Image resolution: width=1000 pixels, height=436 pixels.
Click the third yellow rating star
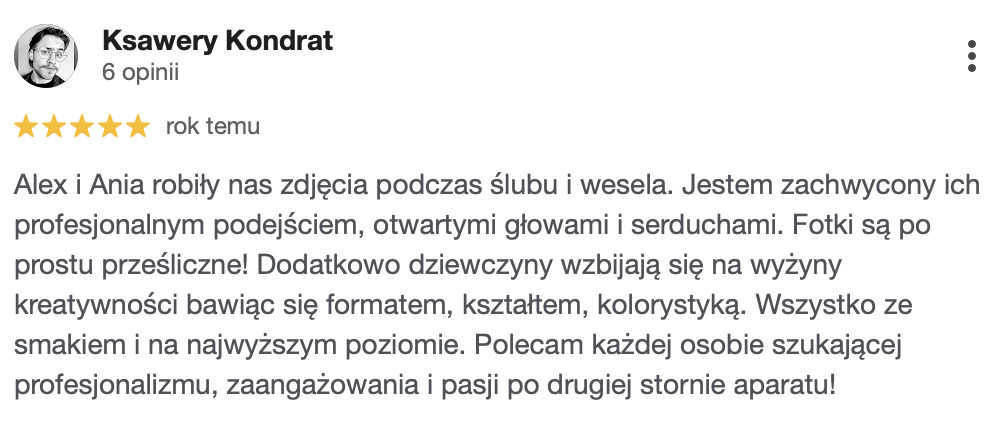pyautogui.click(x=82, y=127)
